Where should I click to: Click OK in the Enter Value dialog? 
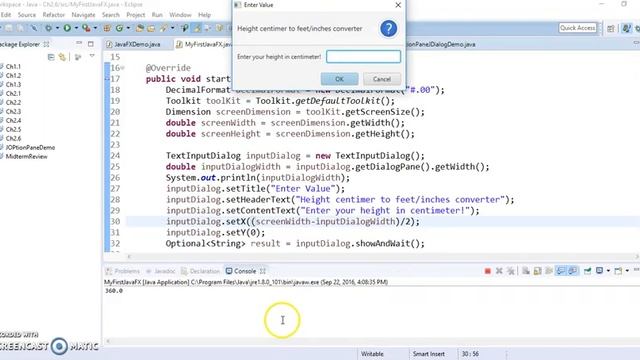[339, 79]
